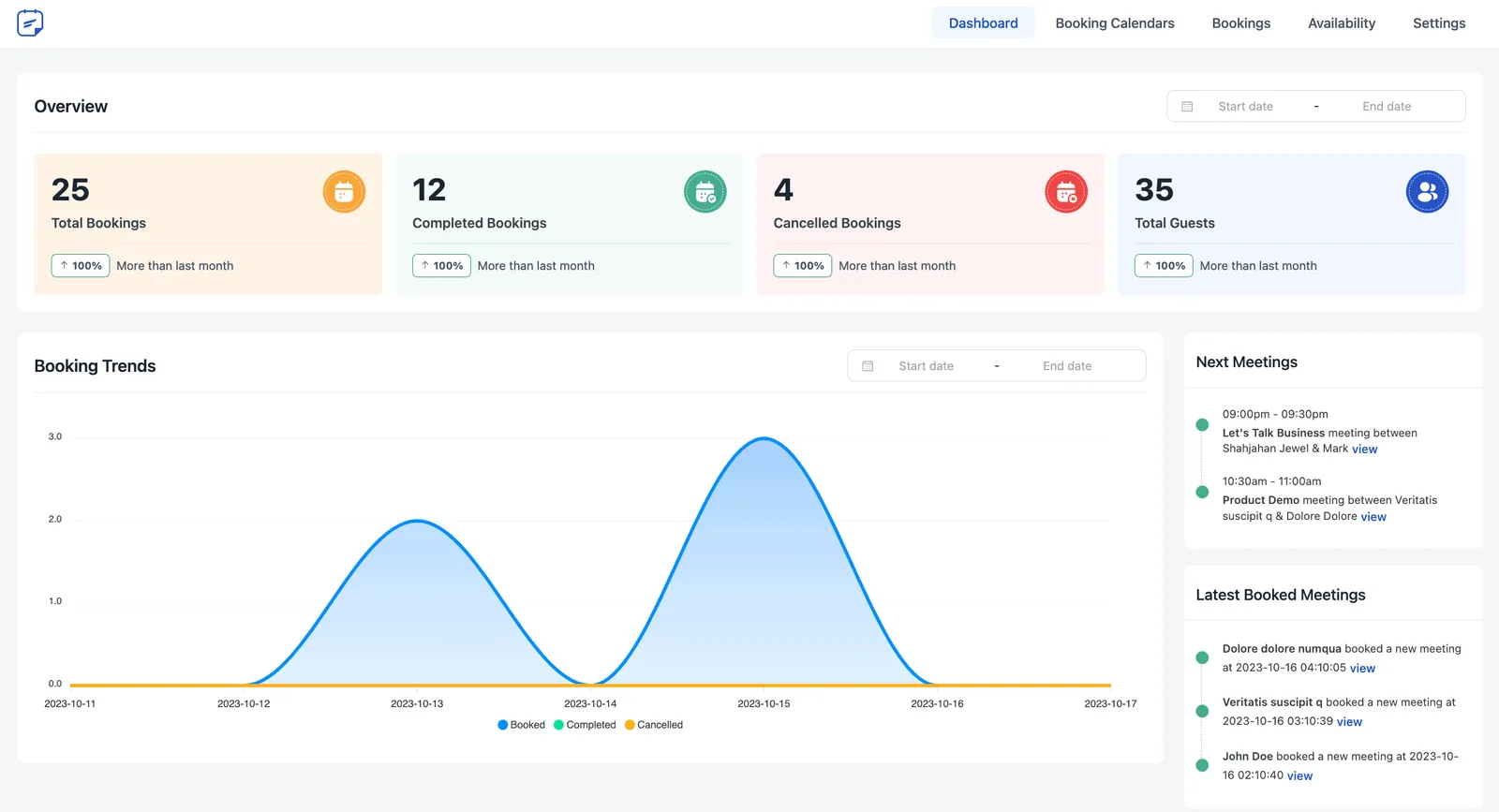The height and width of the screenshot is (812, 1499).
Task: View Veritatis suscipit q's booked meeting
Action: pyautogui.click(x=1349, y=722)
